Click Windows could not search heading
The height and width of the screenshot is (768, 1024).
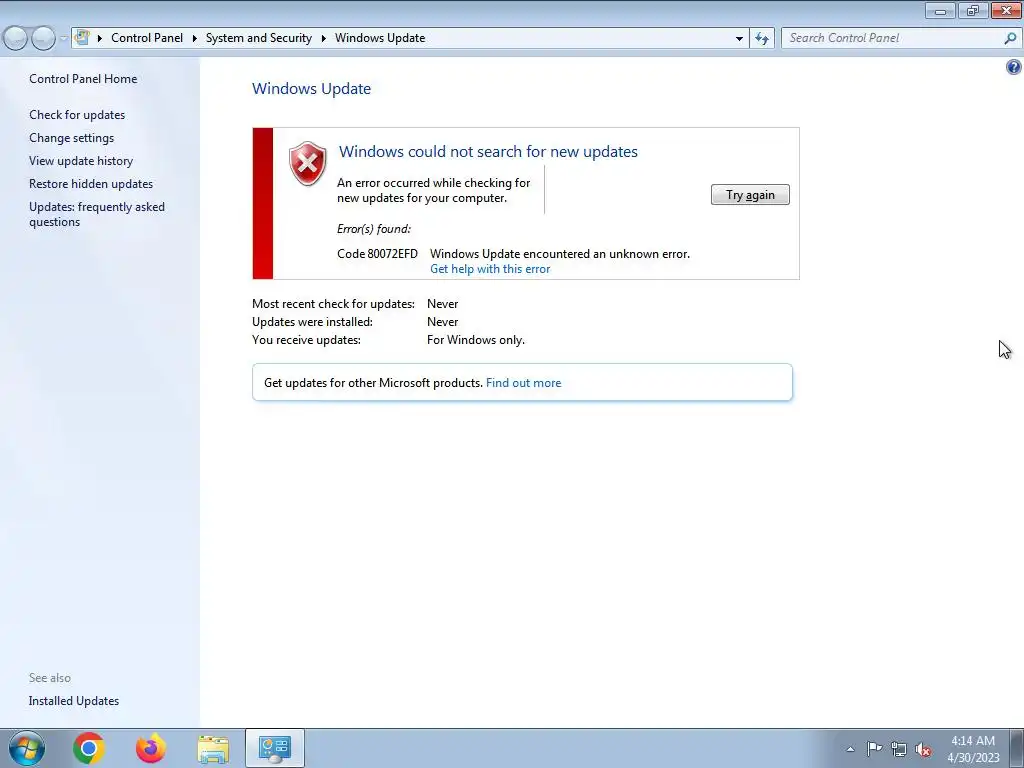click(488, 152)
